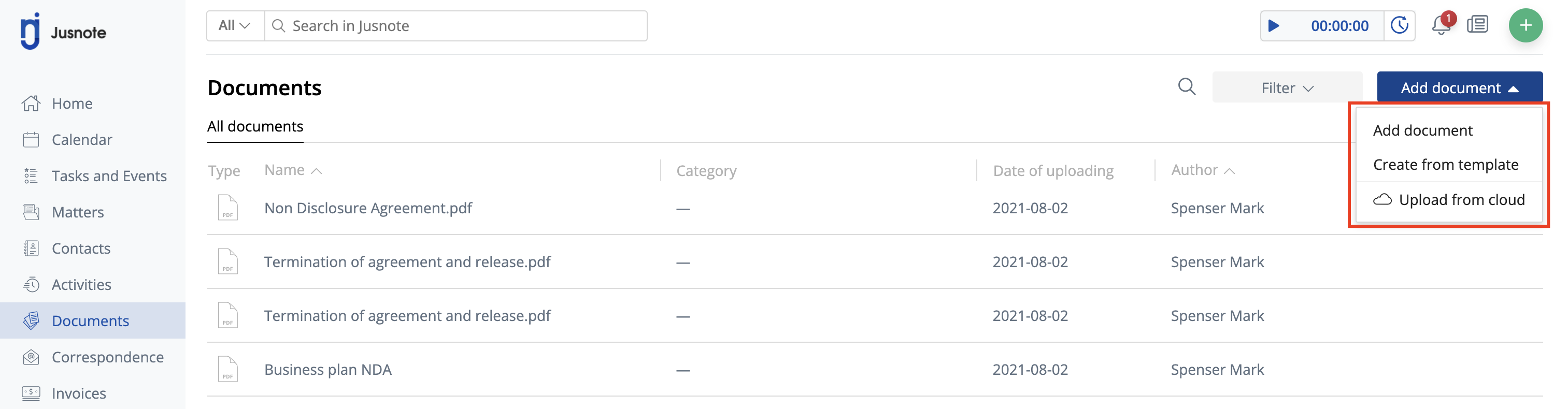Select Create from template in menu

pyautogui.click(x=1446, y=165)
